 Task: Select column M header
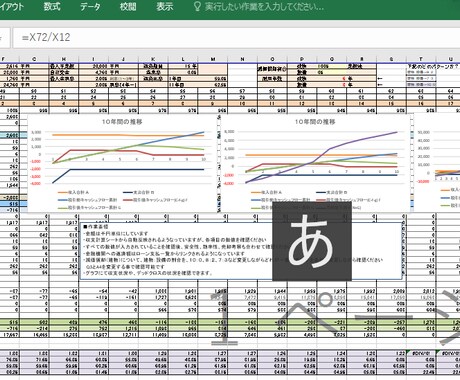click(x=213, y=59)
